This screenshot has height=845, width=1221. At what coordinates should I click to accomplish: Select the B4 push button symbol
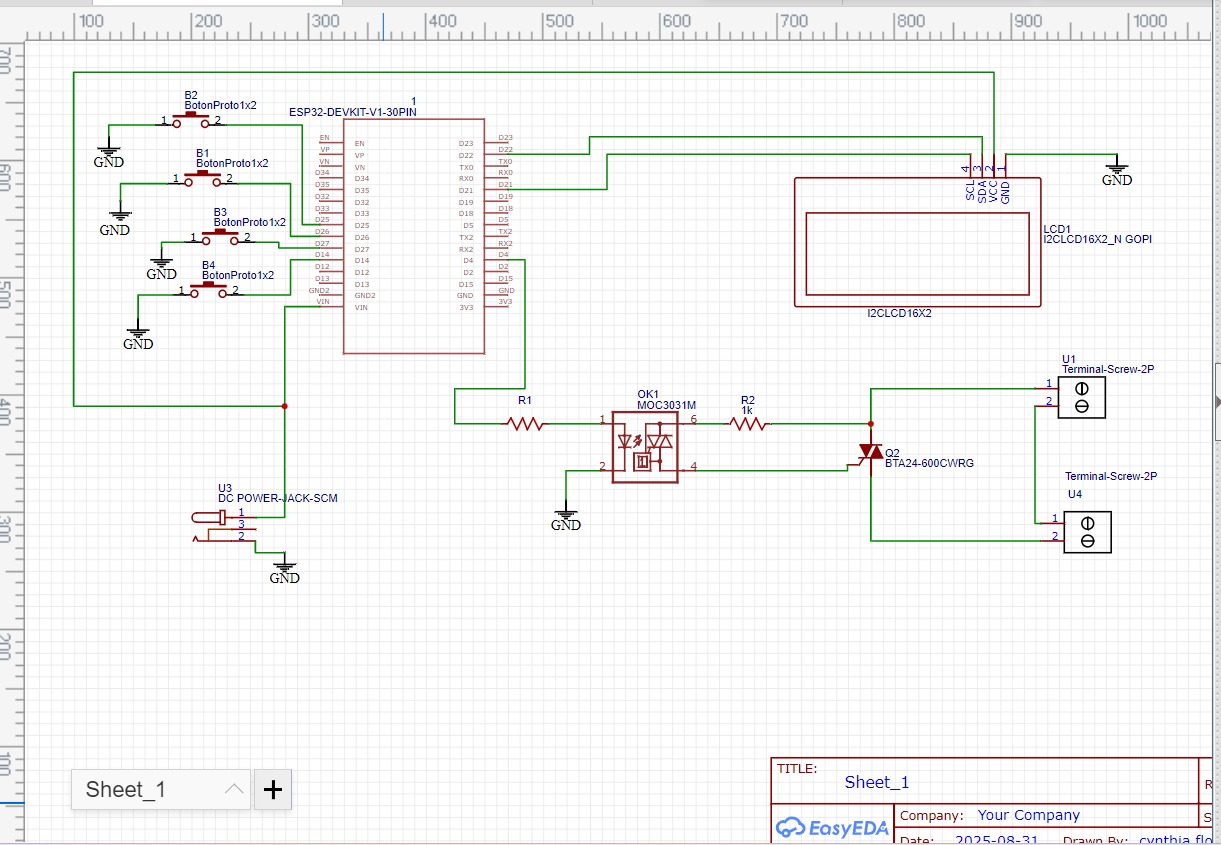point(208,290)
